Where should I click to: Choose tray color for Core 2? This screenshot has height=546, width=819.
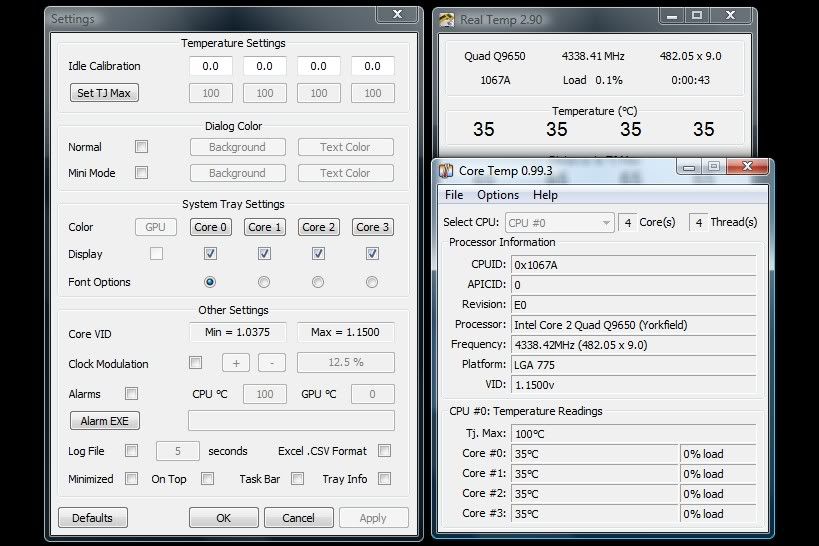[319, 227]
